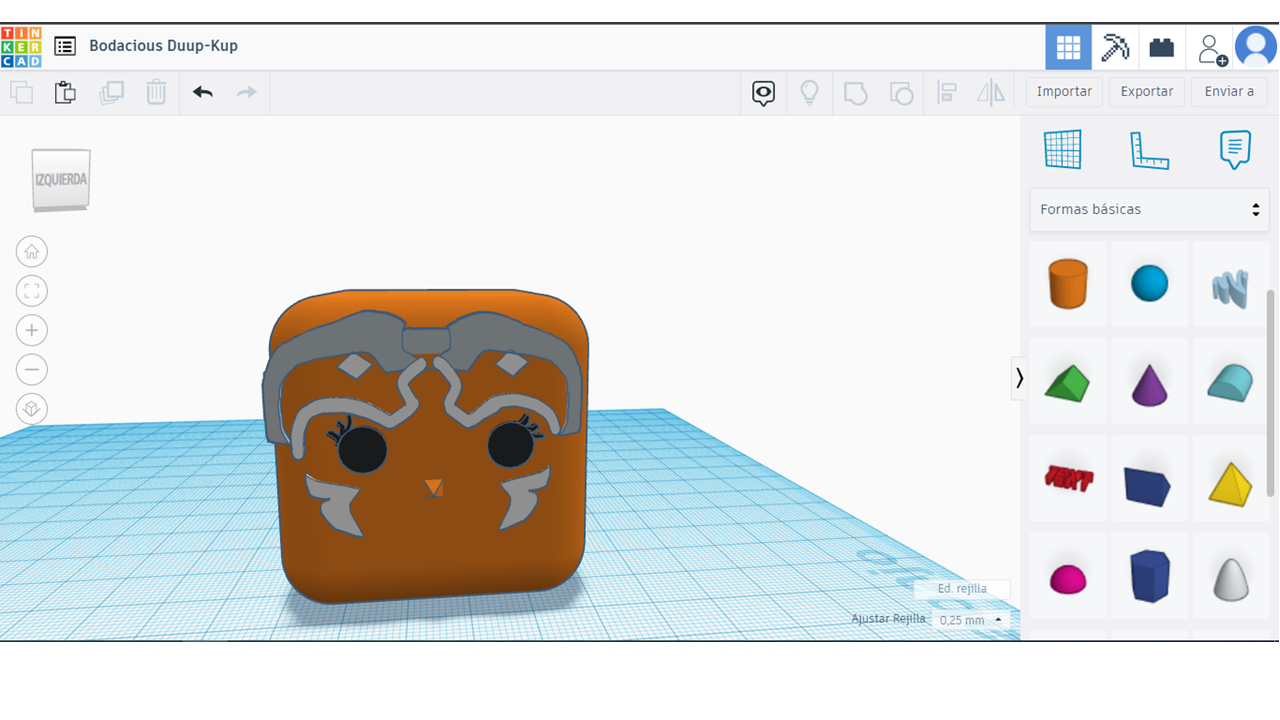
Task: Return to home view
Action: click(x=32, y=252)
